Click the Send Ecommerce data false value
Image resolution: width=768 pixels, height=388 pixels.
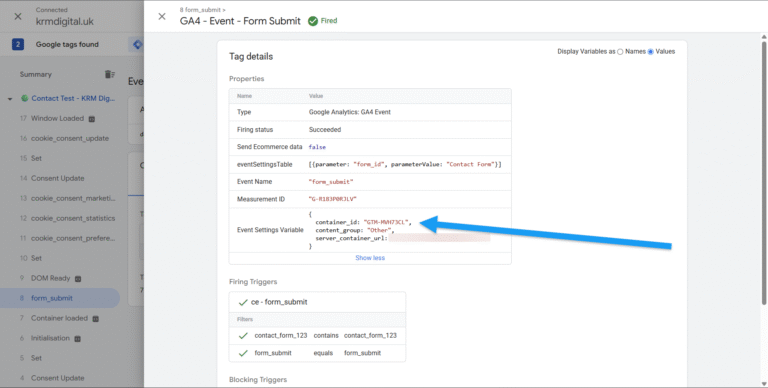pos(317,147)
